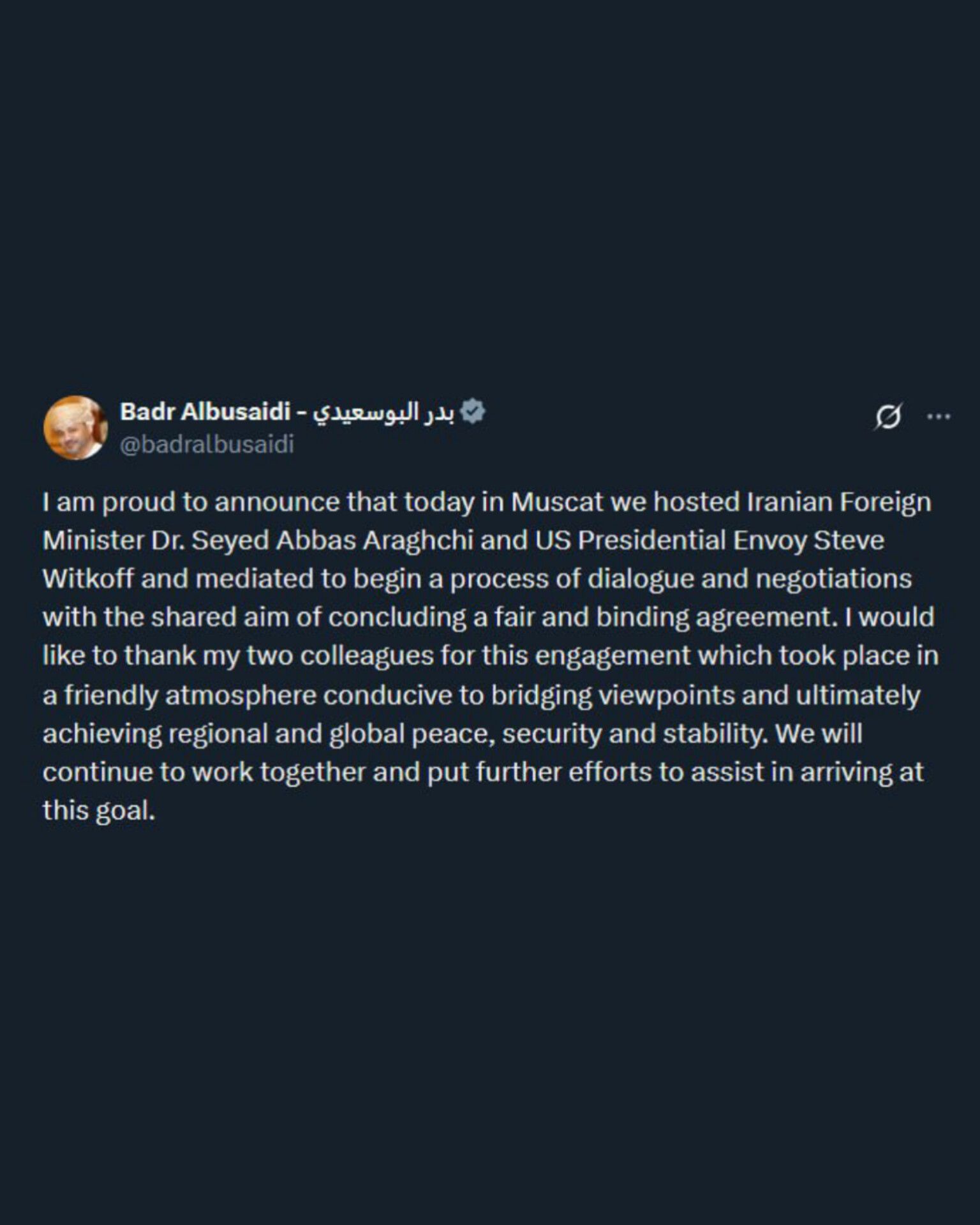
Task: Click 'dialogue and negotiations' in the post
Action: coord(749,579)
